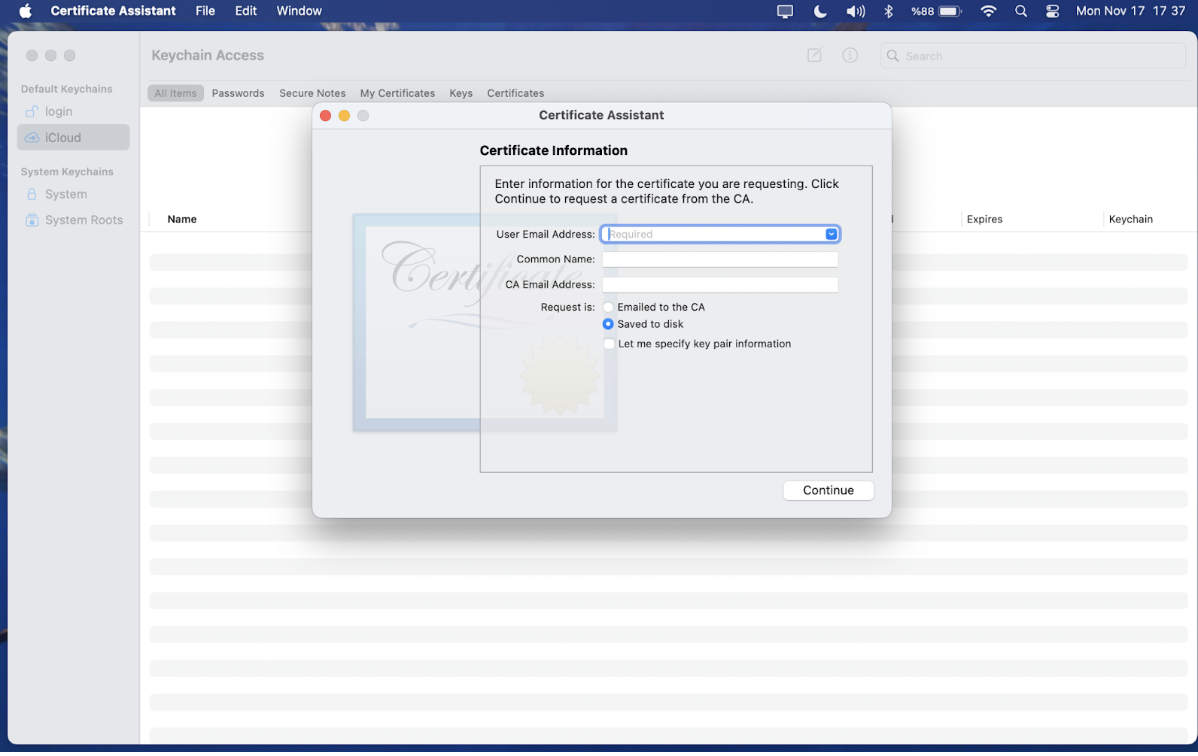Open the Window menu
The width and height of the screenshot is (1198, 756).
click(x=299, y=11)
